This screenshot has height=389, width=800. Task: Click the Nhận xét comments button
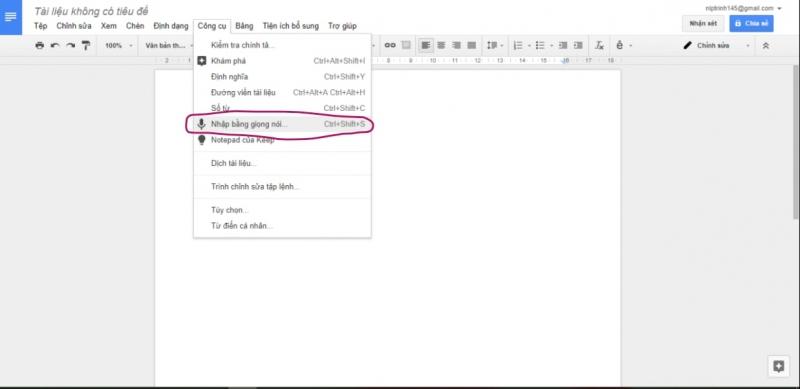pyautogui.click(x=703, y=23)
